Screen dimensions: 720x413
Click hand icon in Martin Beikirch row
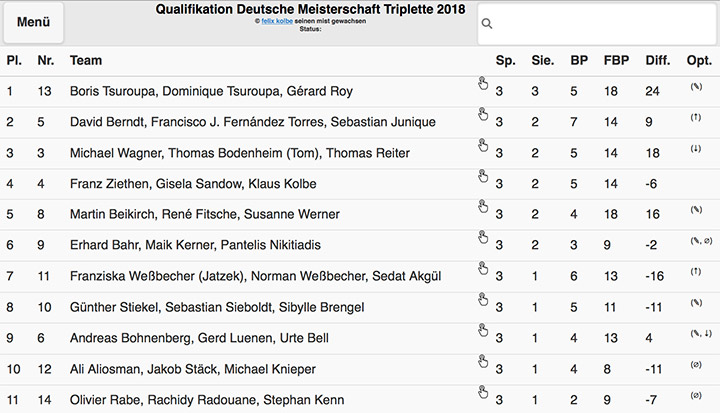(484, 207)
